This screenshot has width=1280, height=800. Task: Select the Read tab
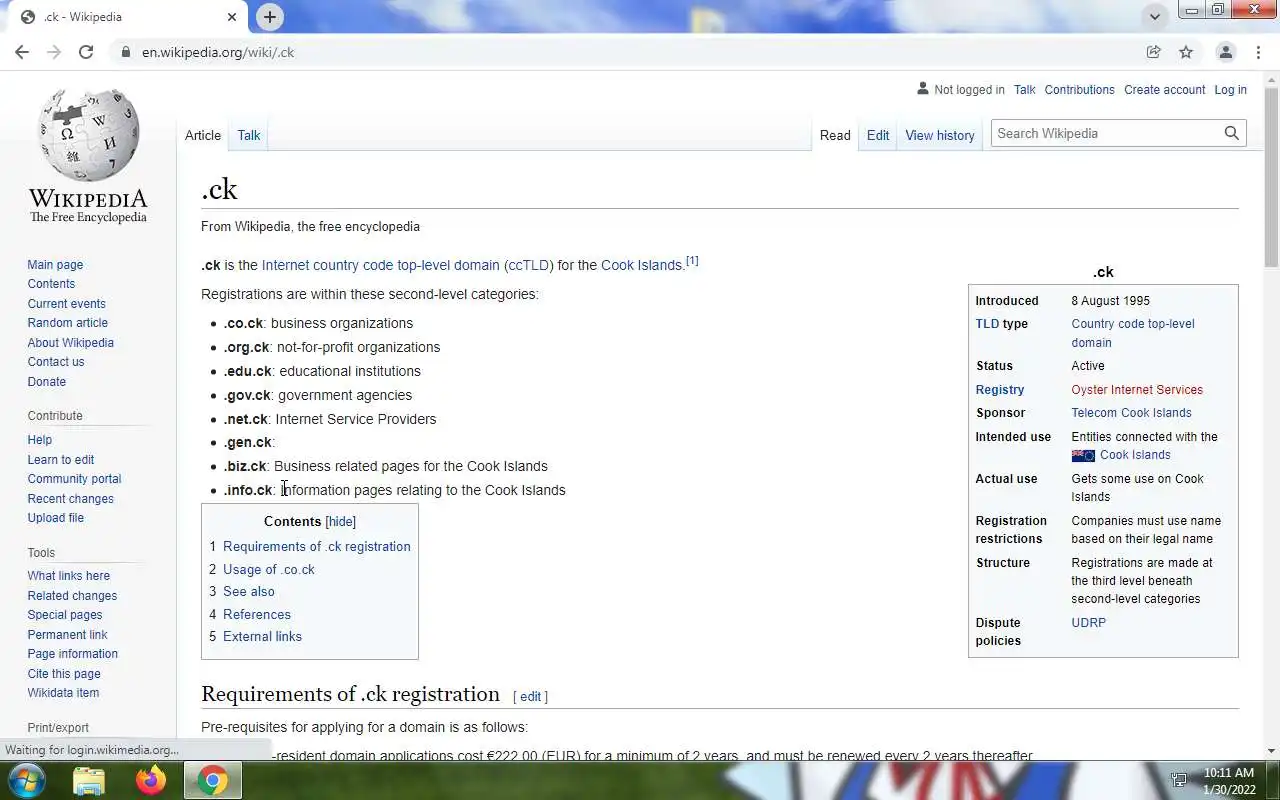[x=835, y=135]
